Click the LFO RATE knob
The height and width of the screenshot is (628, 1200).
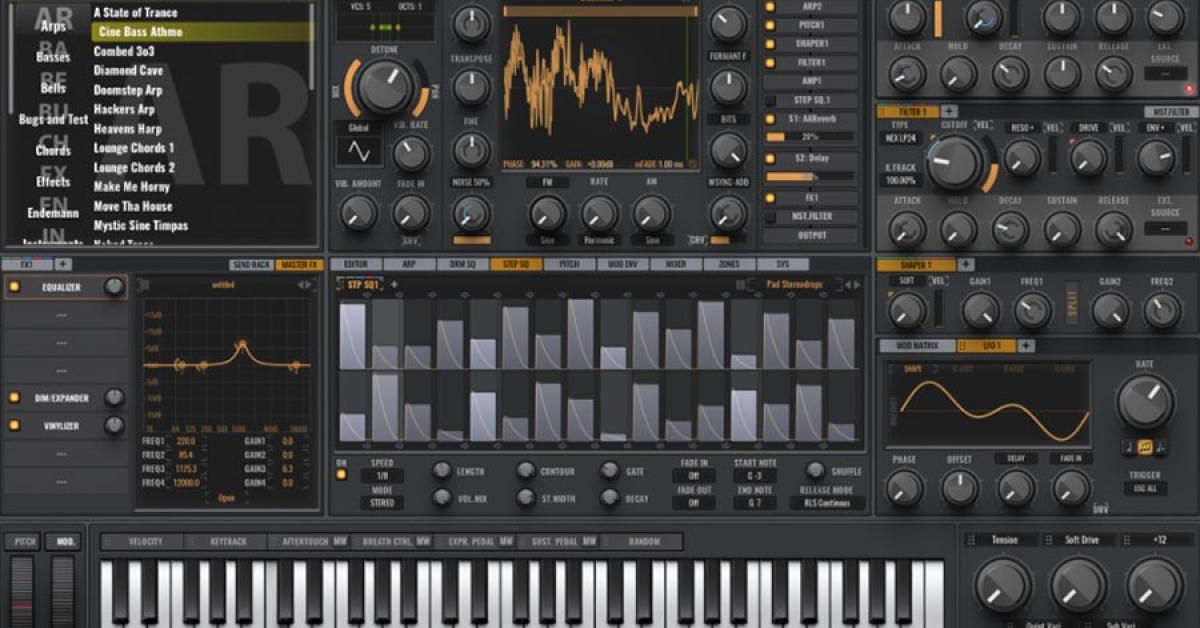pyautogui.click(x=1144, y=402)
